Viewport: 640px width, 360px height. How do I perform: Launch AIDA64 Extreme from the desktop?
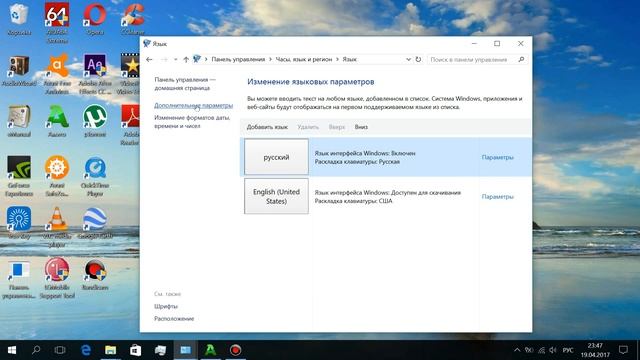click(57, 22)
